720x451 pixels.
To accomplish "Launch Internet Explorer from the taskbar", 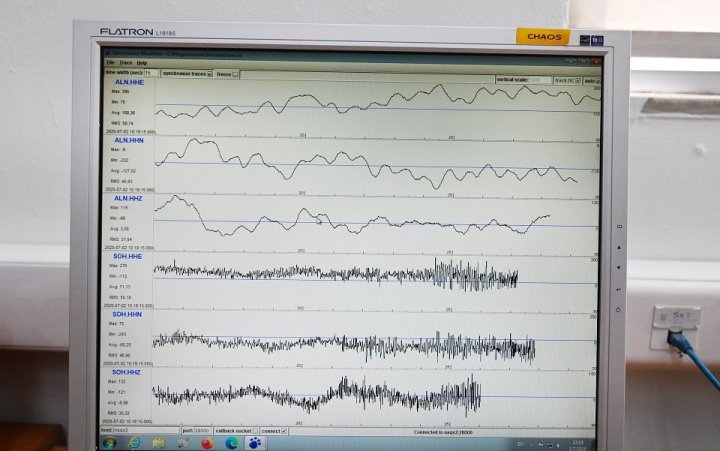I will click(134, 442).
